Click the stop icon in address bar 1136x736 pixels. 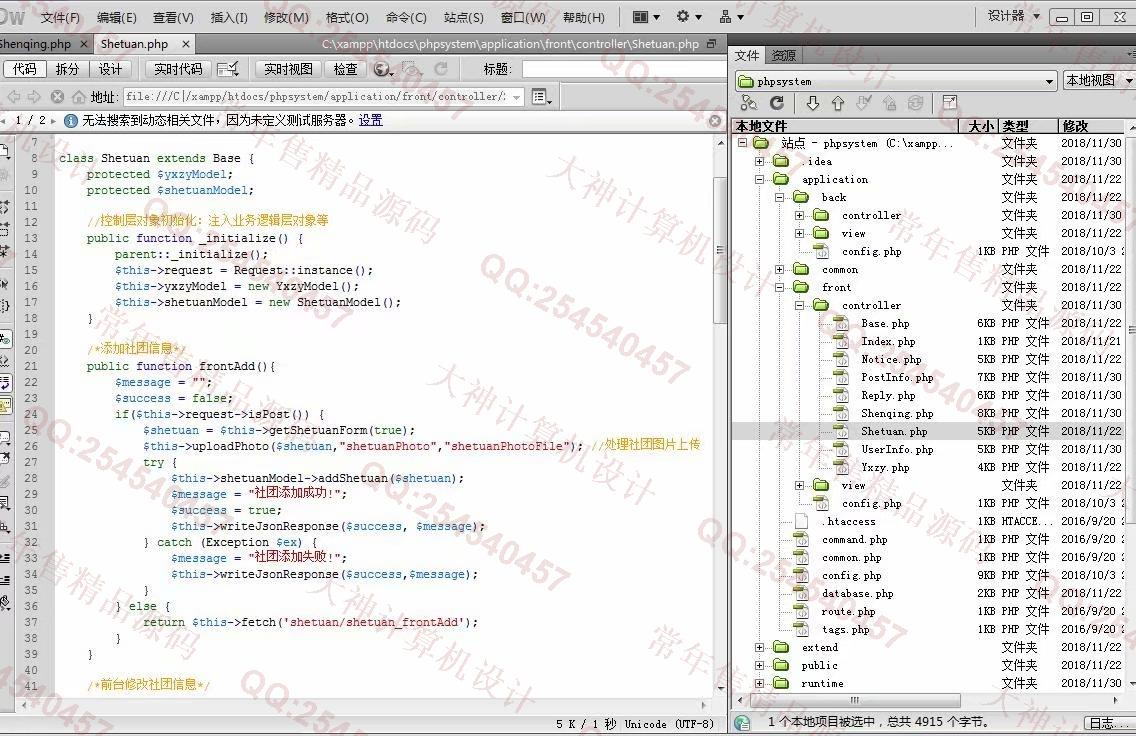click(x=57, y=96)
